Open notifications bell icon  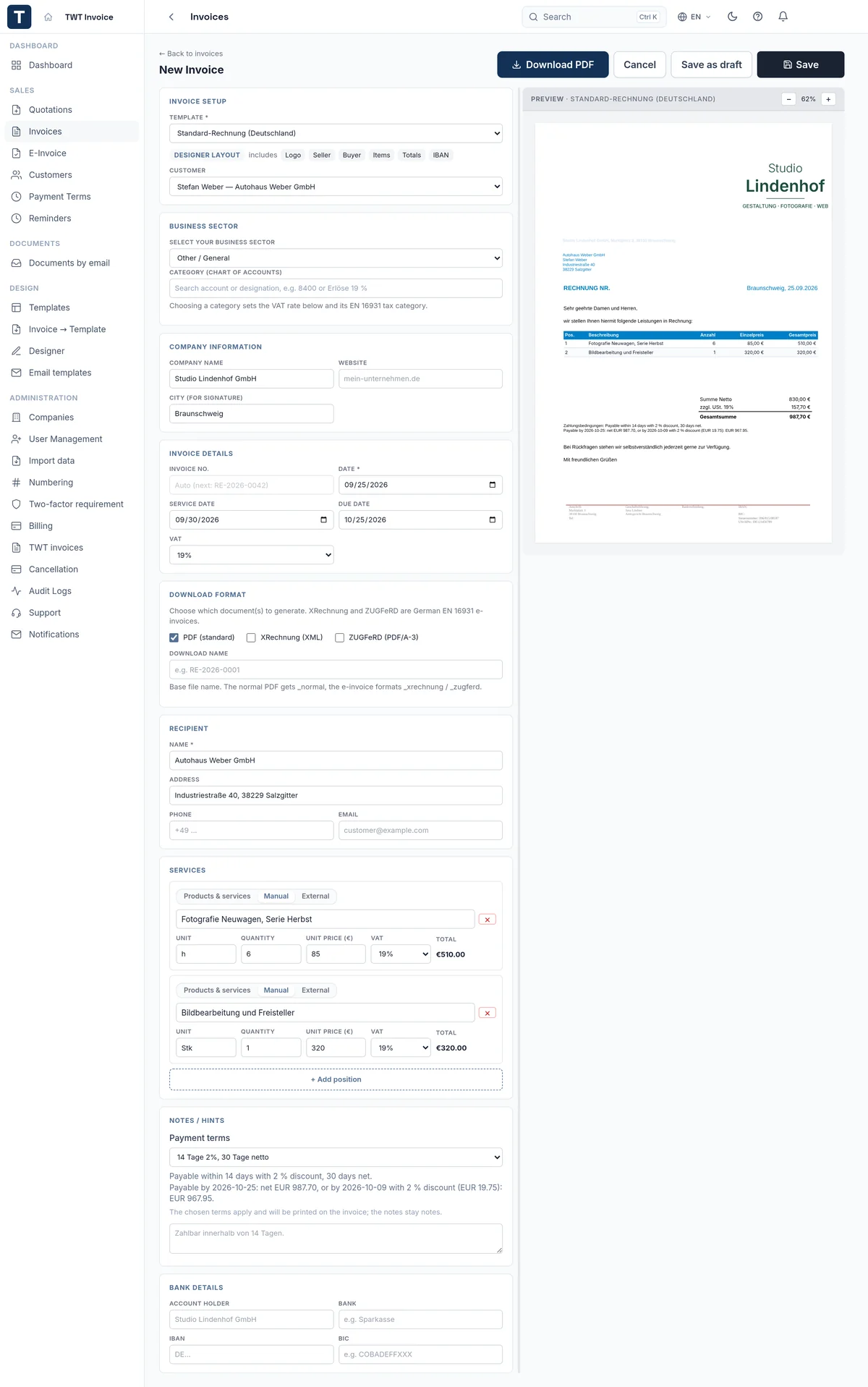(x=783, y=17)
